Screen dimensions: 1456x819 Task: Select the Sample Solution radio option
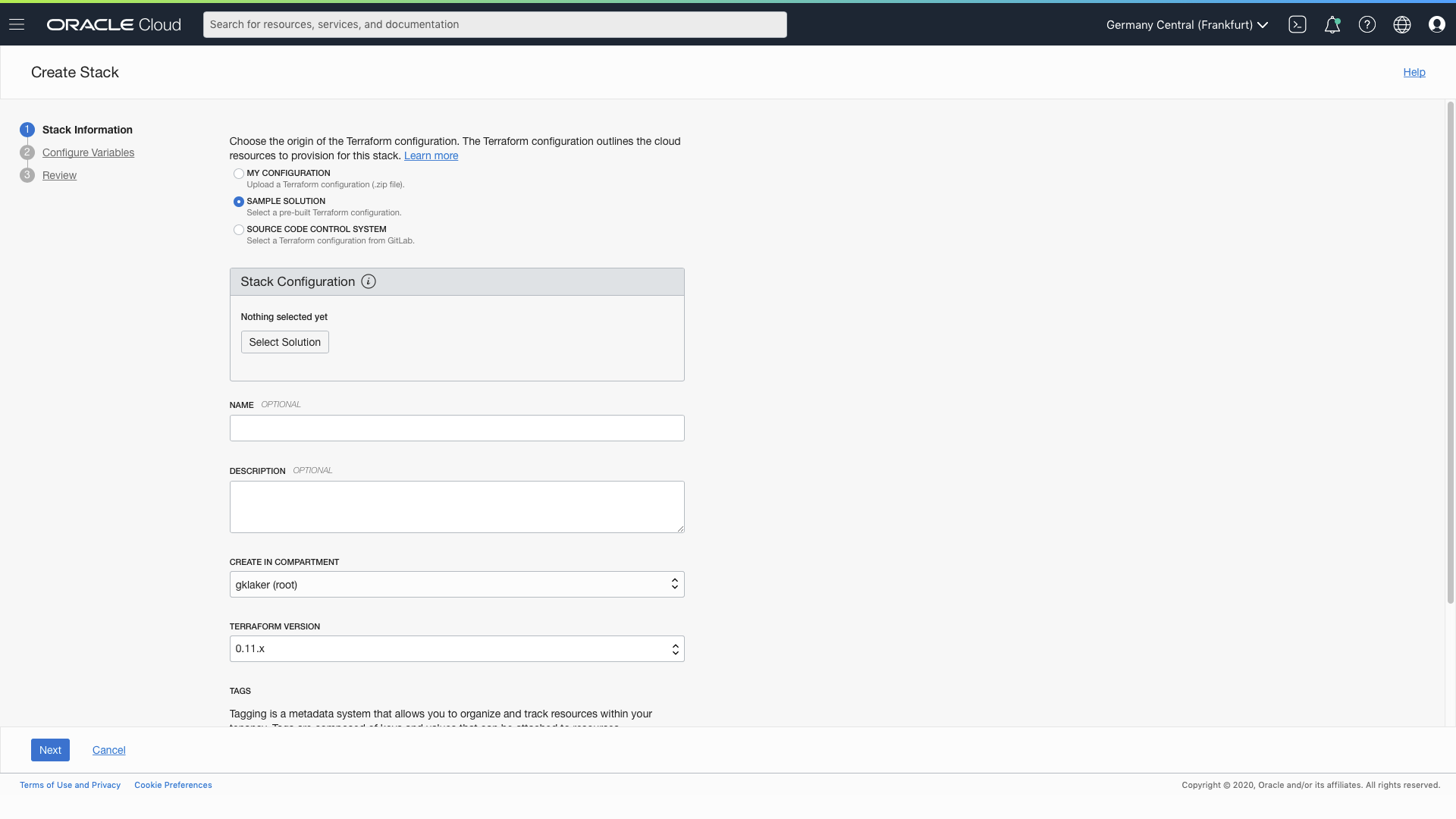(x=239, y=202)
